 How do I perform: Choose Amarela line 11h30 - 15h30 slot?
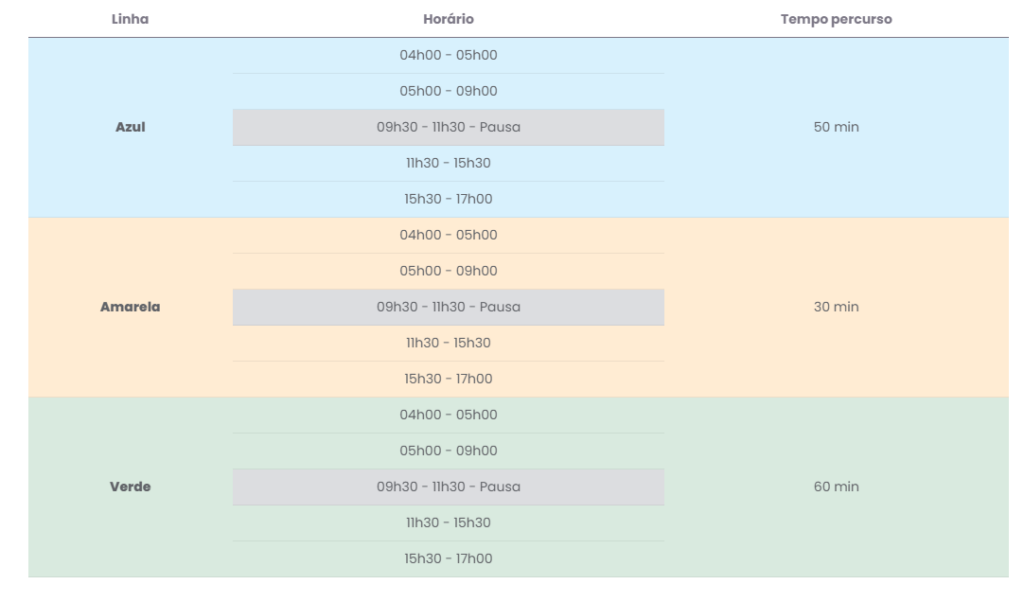[x=448, y=343]
